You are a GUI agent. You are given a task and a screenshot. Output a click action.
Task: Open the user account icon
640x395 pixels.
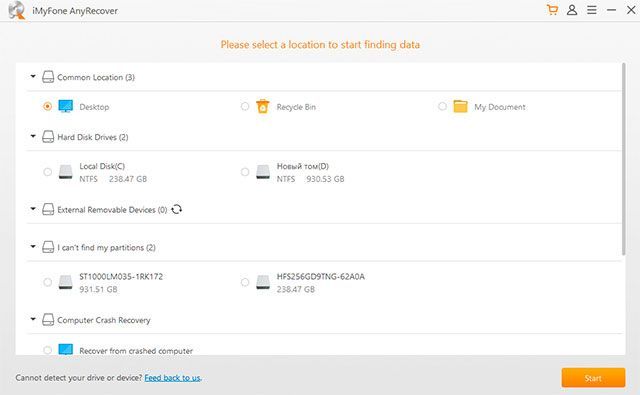[x=572, y=10]
